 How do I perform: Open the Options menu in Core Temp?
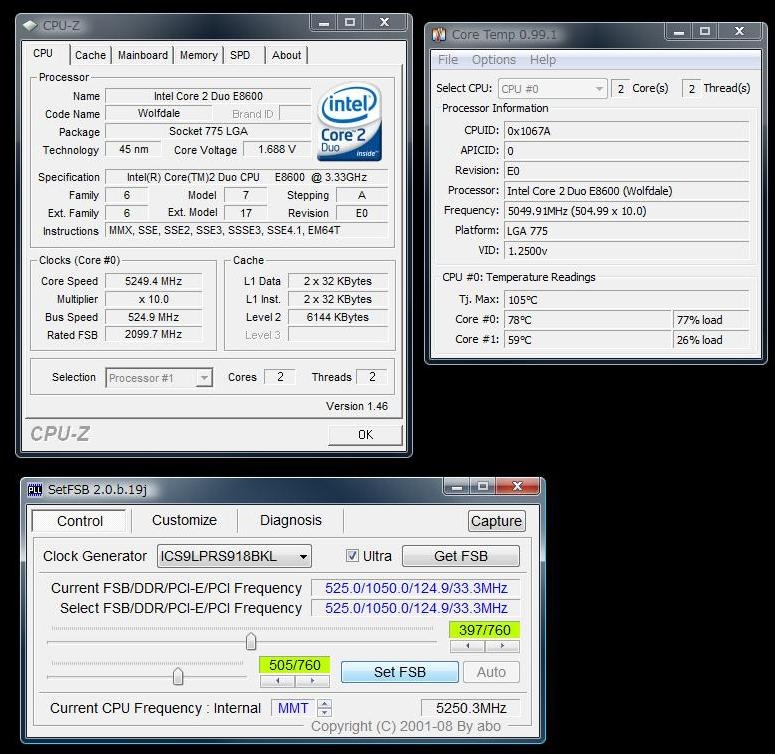coord(493,60)
